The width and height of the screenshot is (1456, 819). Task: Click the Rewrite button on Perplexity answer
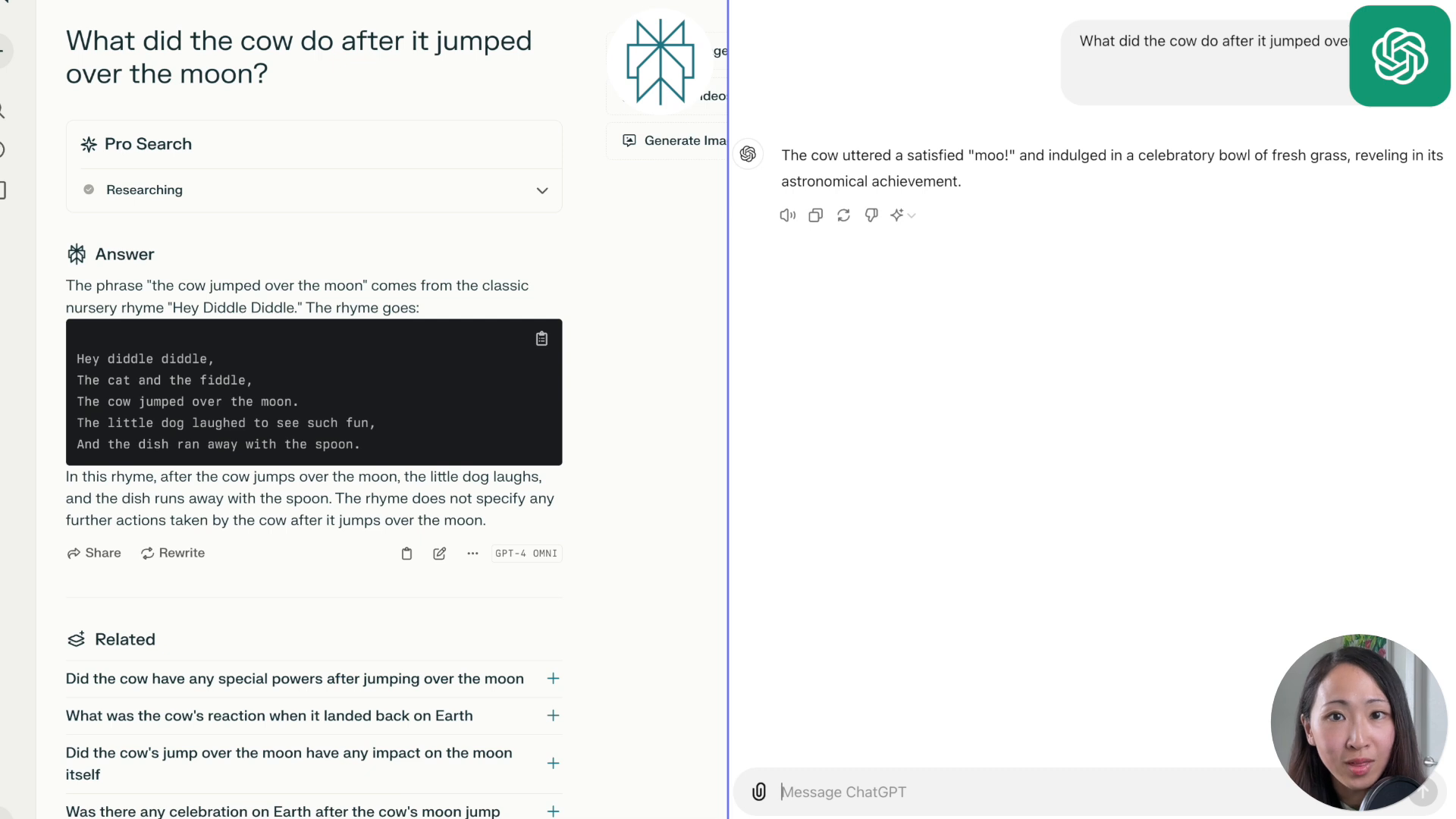(x=172, y=553)
